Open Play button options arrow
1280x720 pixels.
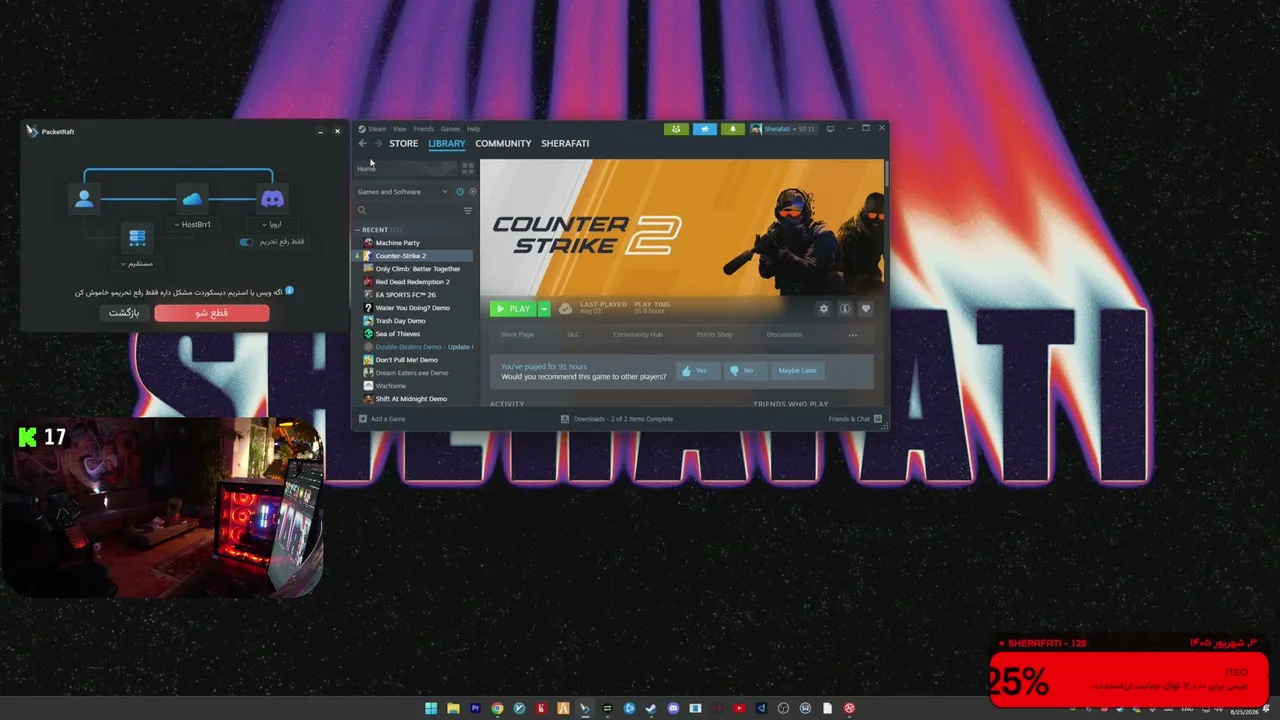pos(544,309)
